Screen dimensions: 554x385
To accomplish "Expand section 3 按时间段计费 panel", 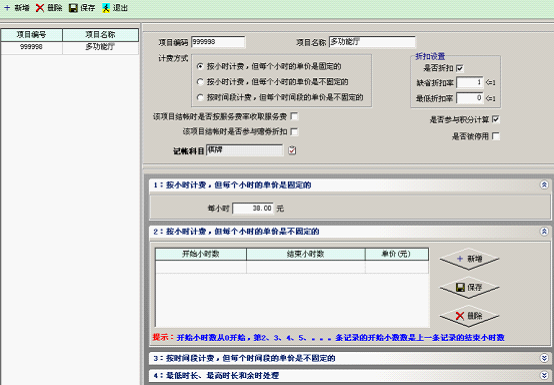I will click(x=544, y=358).
